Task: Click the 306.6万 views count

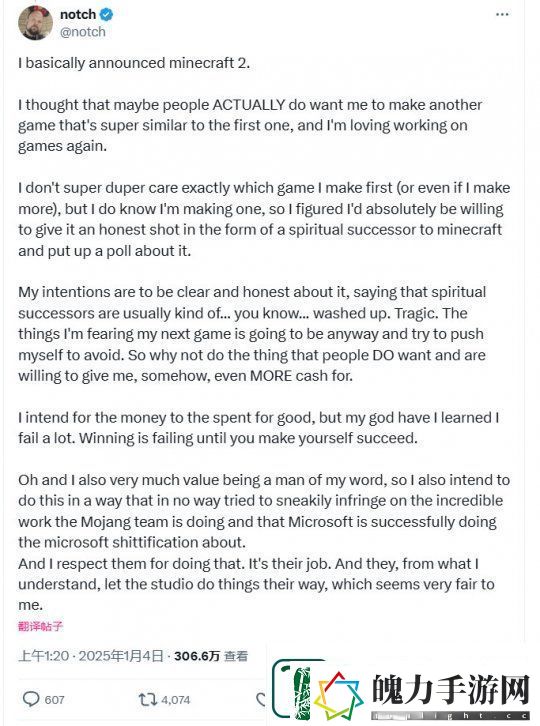Action: tap(197, 656)
